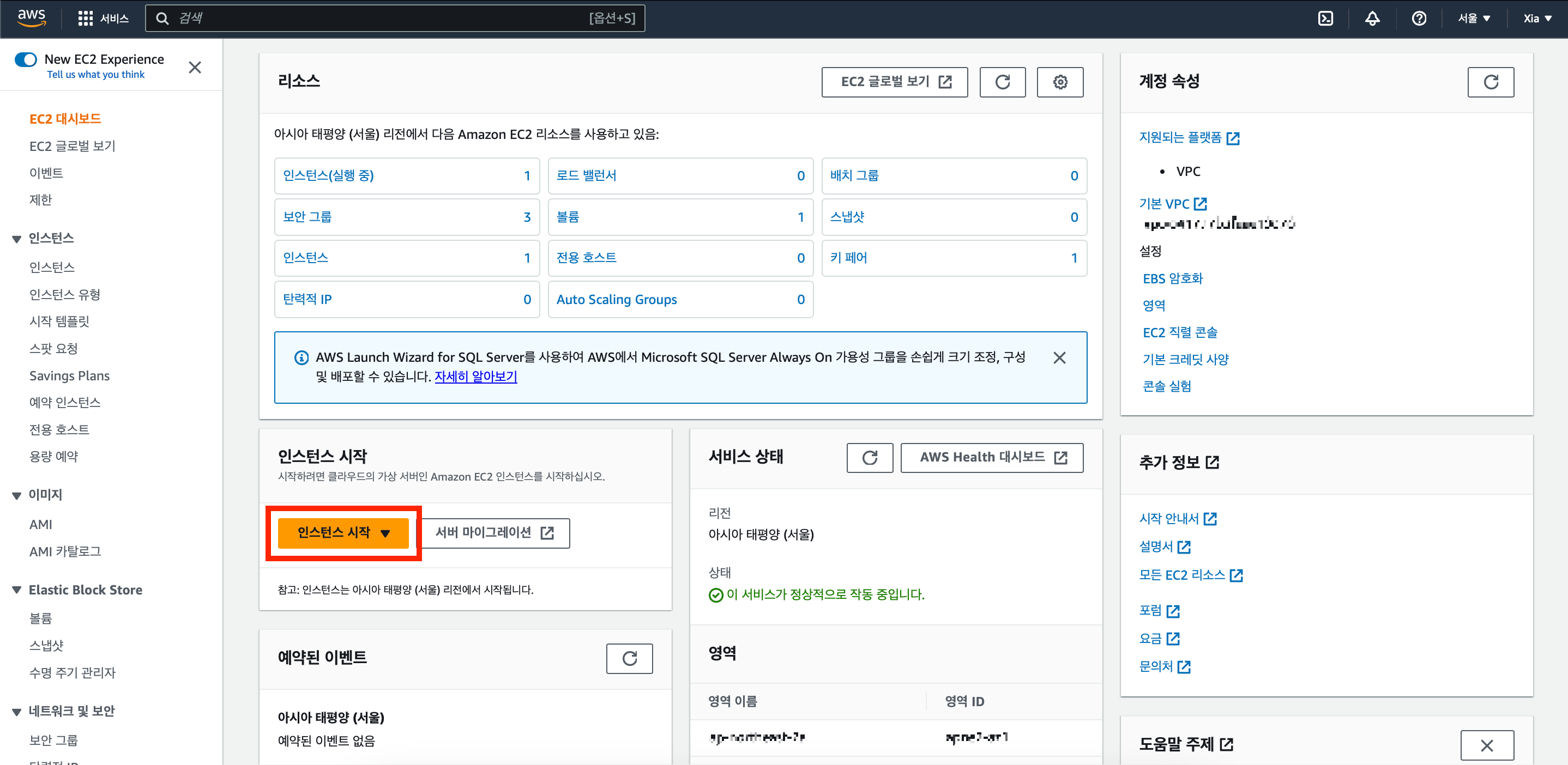This screenshot has height=765, width=1568.
Task: Click the Tell us what you think link
Action: pos(95,74)
